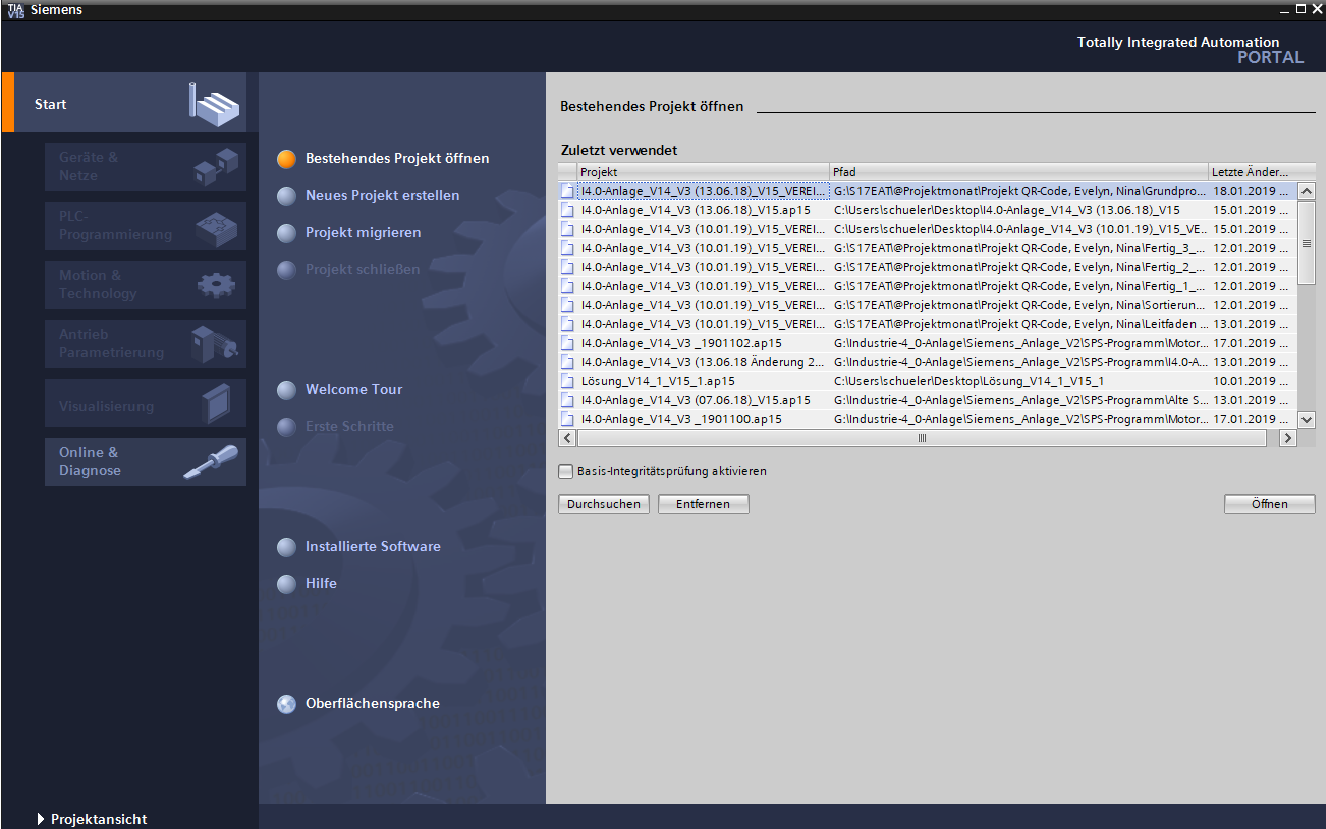Sort list by Pfad column header
The image size is (1326, 829).
tap(1018, 172)
